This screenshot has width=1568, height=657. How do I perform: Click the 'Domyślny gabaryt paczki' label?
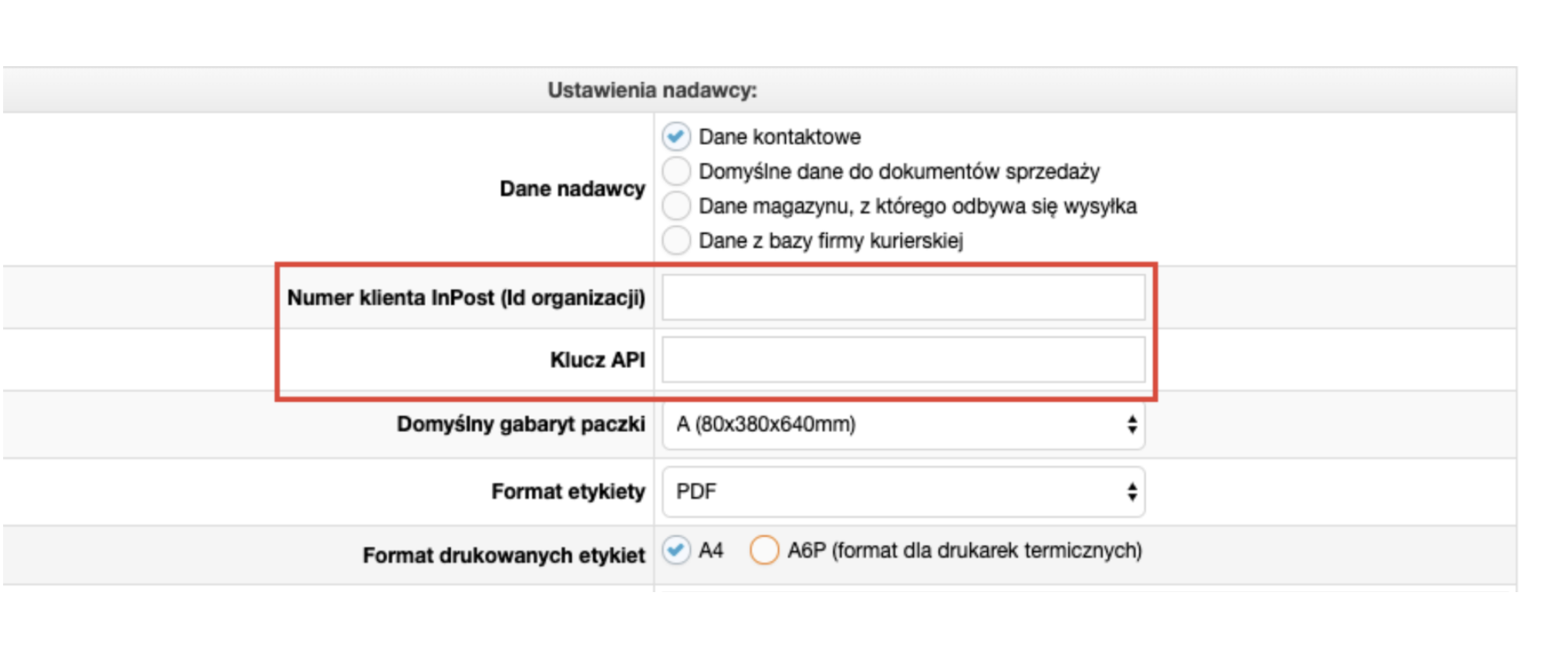tap(521, 424)
